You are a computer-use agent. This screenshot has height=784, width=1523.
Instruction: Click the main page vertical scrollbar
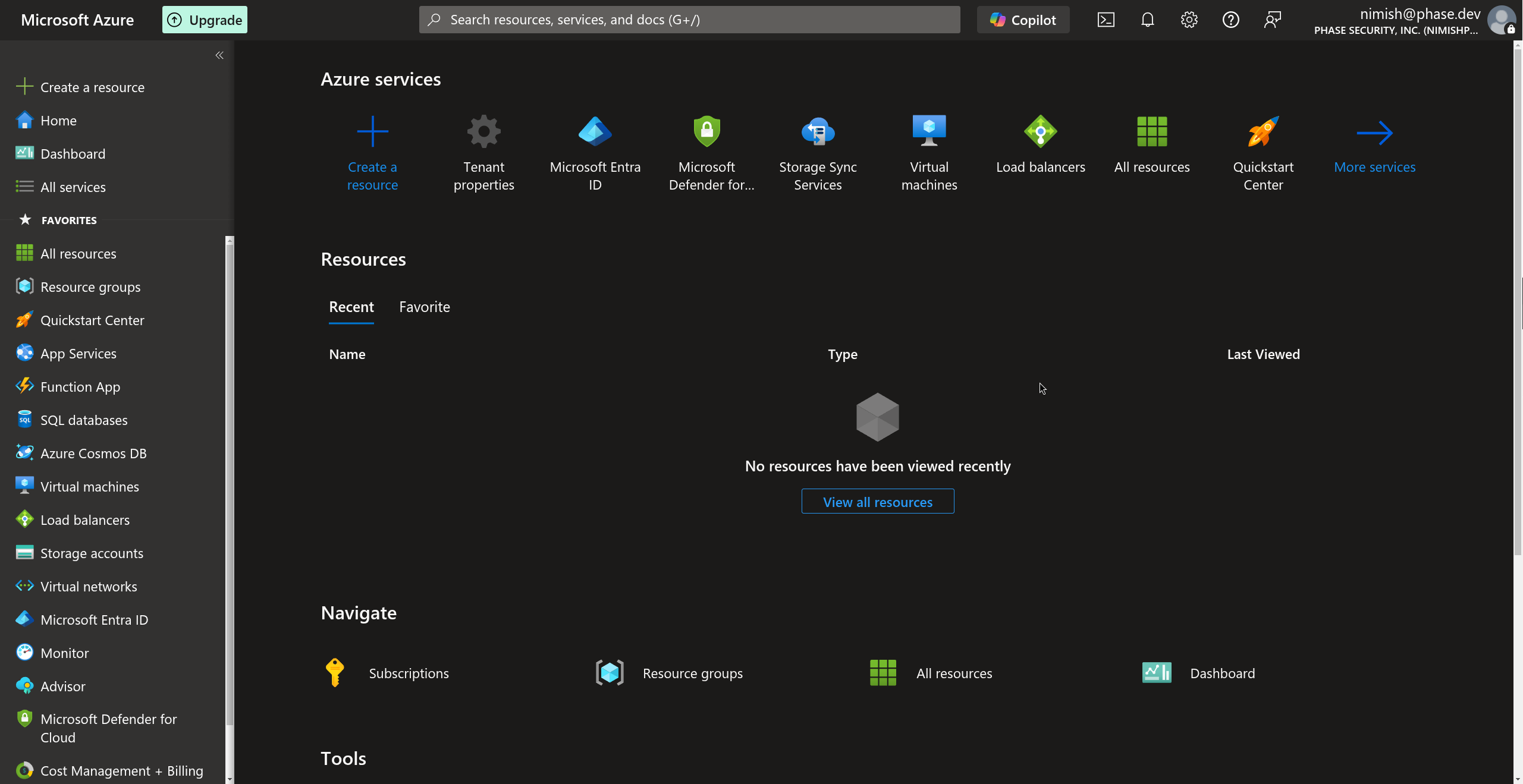coord(1518,303)
